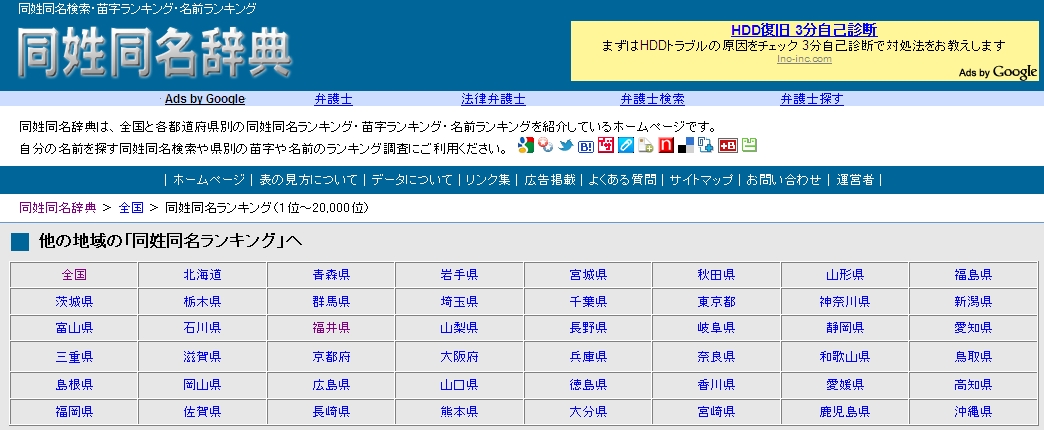The height and width of the screenshot is (430, 1044).
Task: Follow the 弁護士探す ad link
Action: pos(812,99)
